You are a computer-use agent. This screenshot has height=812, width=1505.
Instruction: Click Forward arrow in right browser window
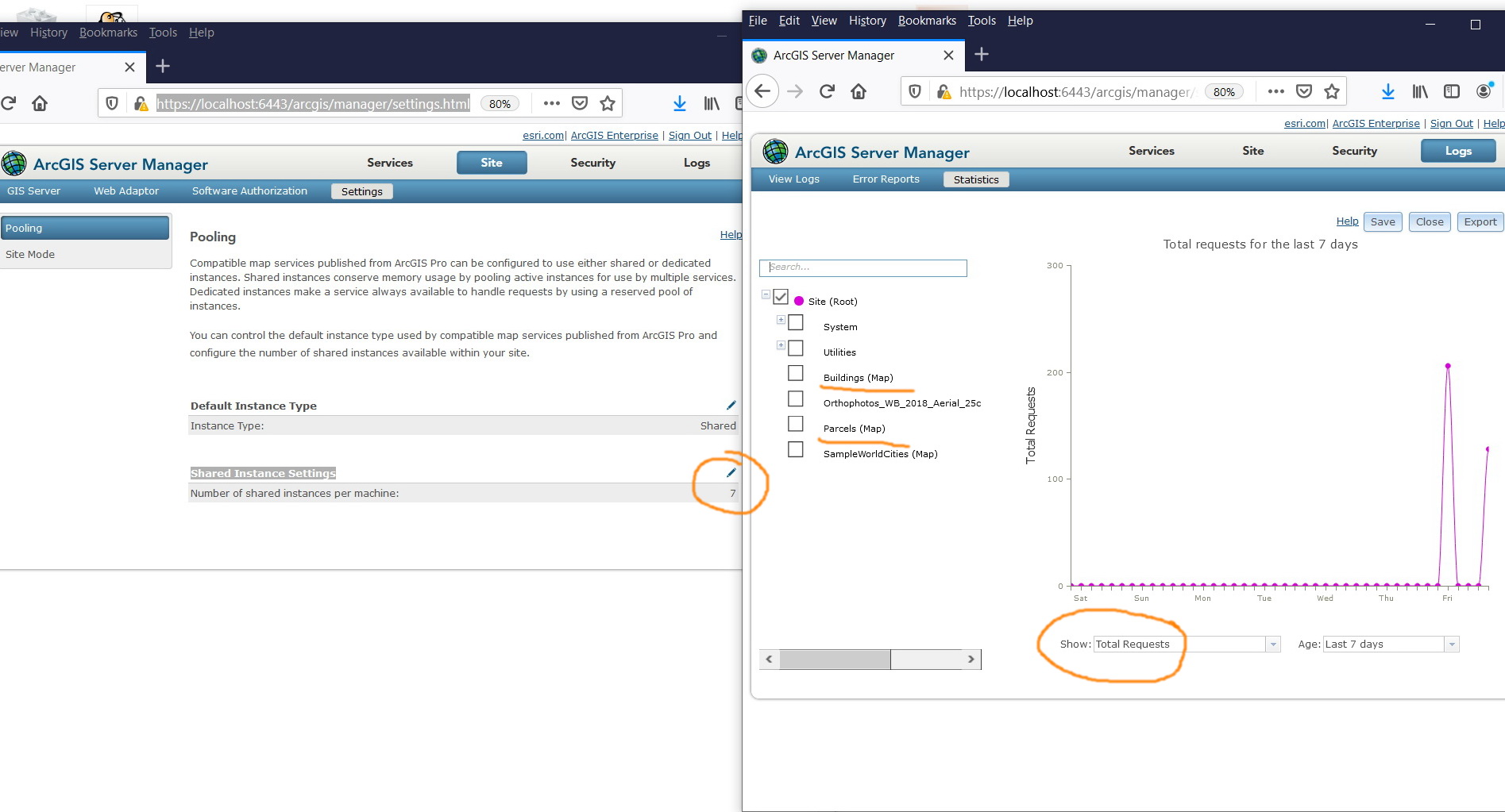point(795,91)
